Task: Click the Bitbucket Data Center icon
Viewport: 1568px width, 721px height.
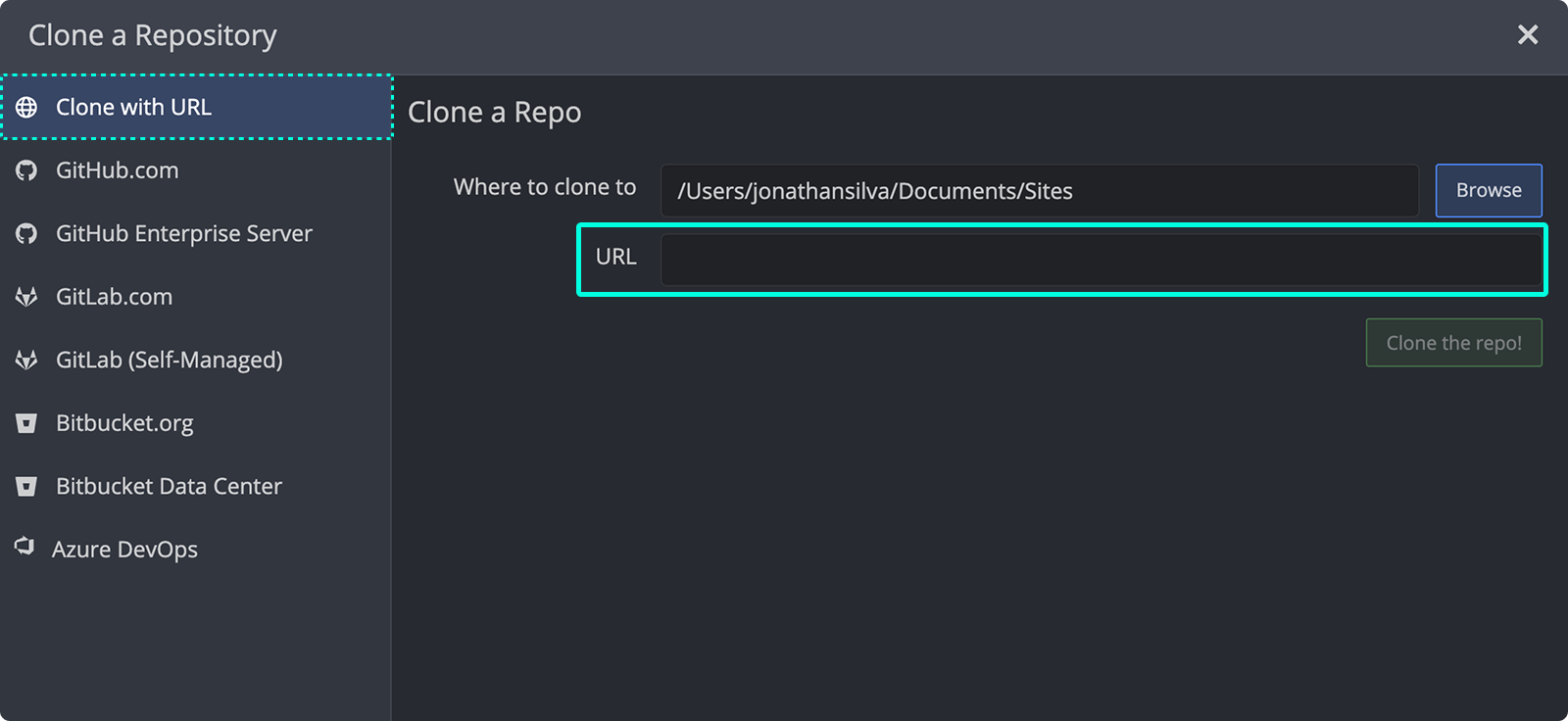Action: coord(26,486)
